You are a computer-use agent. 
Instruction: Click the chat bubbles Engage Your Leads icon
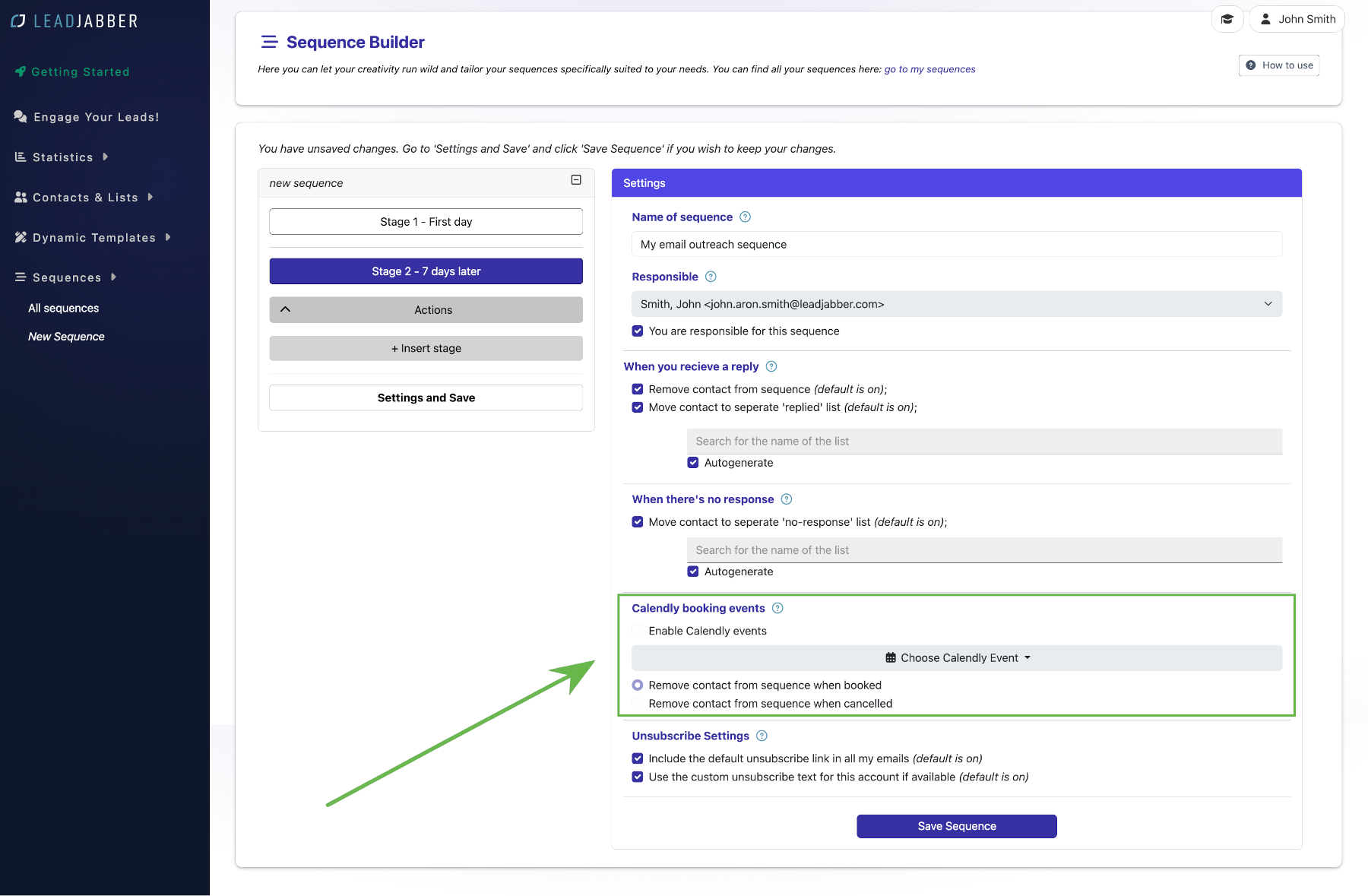[21, 116]
